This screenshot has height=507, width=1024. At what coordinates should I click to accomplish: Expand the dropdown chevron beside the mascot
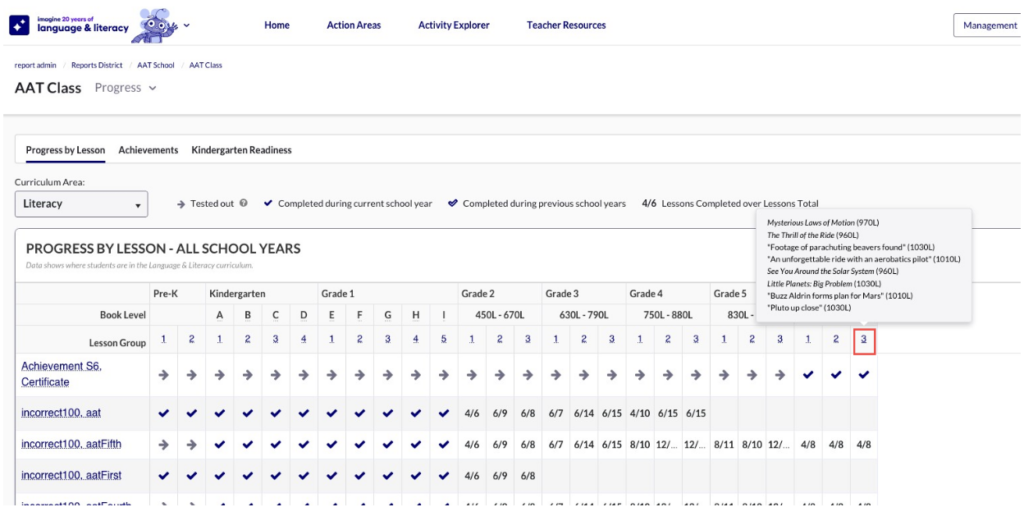pos(187,25)
